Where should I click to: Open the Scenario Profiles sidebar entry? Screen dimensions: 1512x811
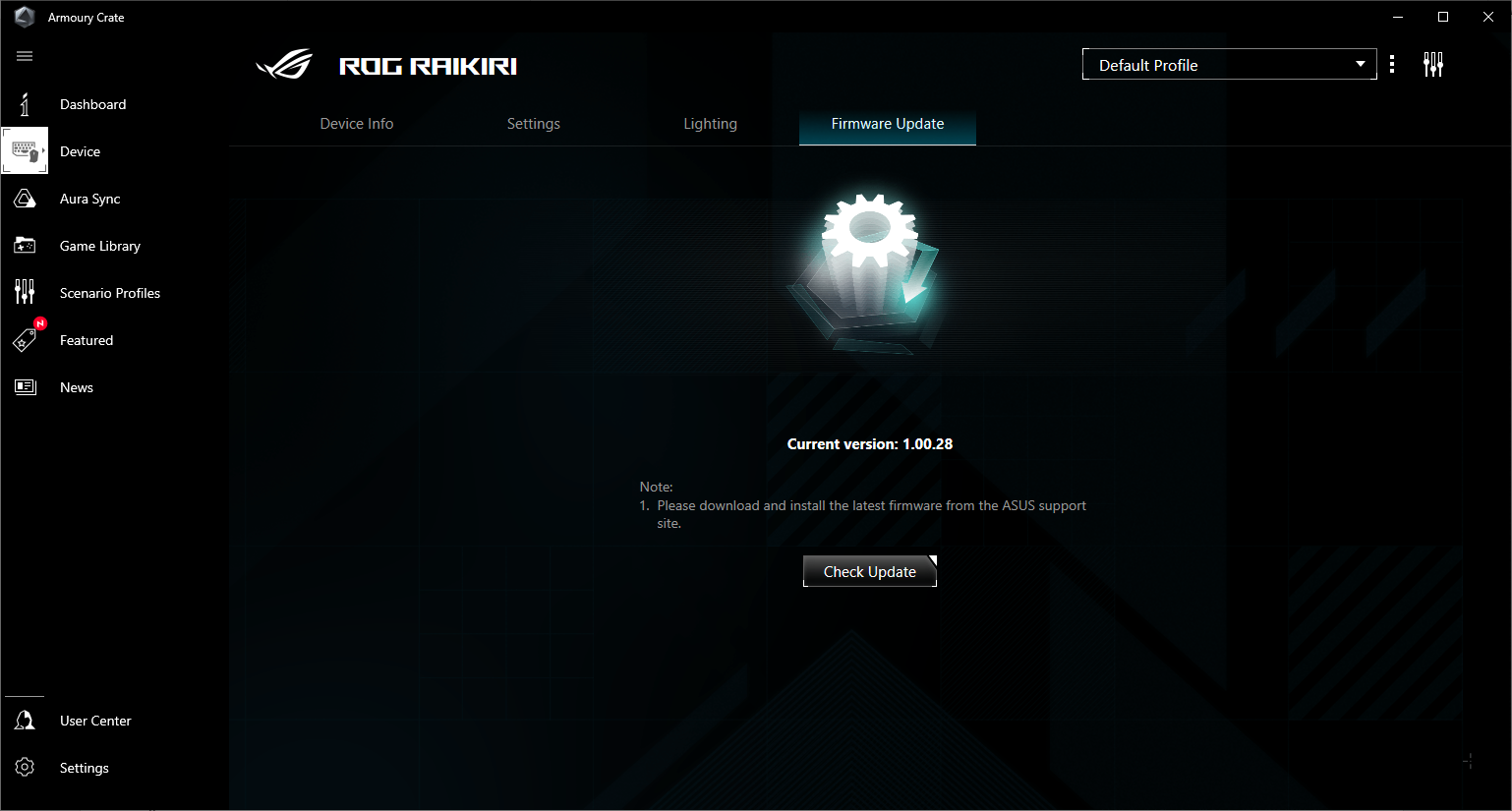110,293
